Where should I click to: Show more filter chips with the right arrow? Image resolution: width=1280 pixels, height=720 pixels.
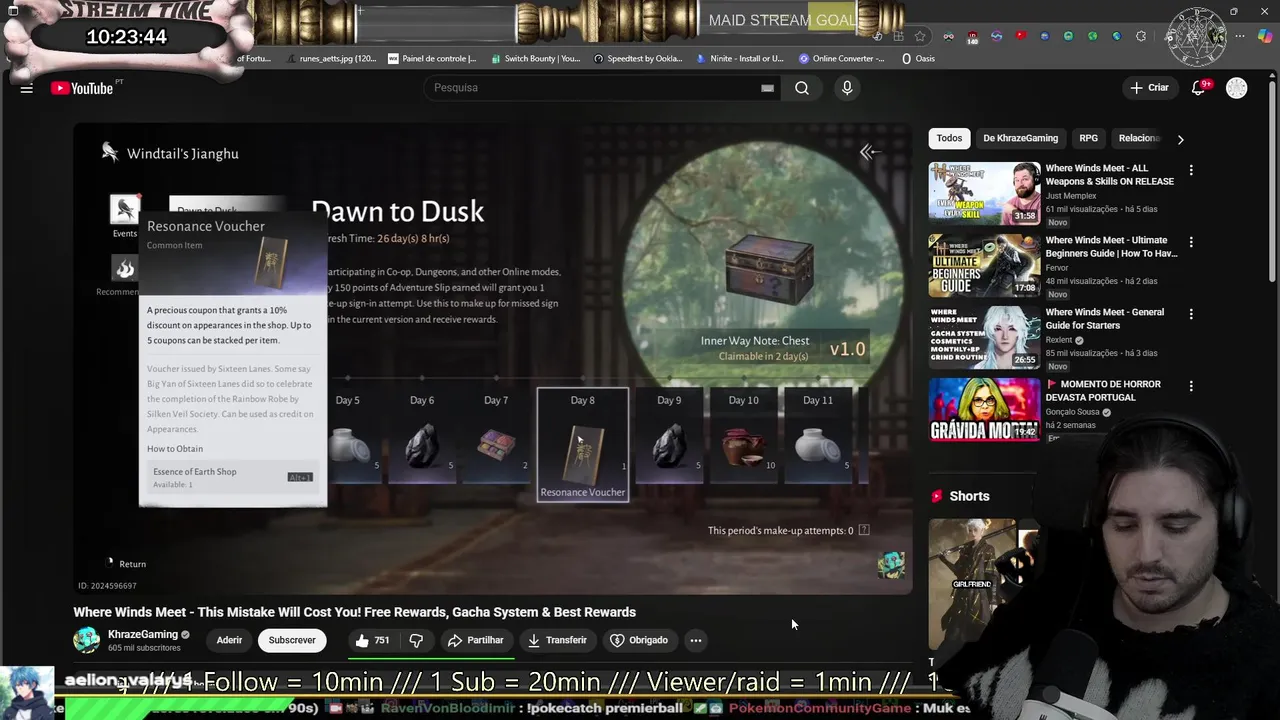click(1180, 139)
